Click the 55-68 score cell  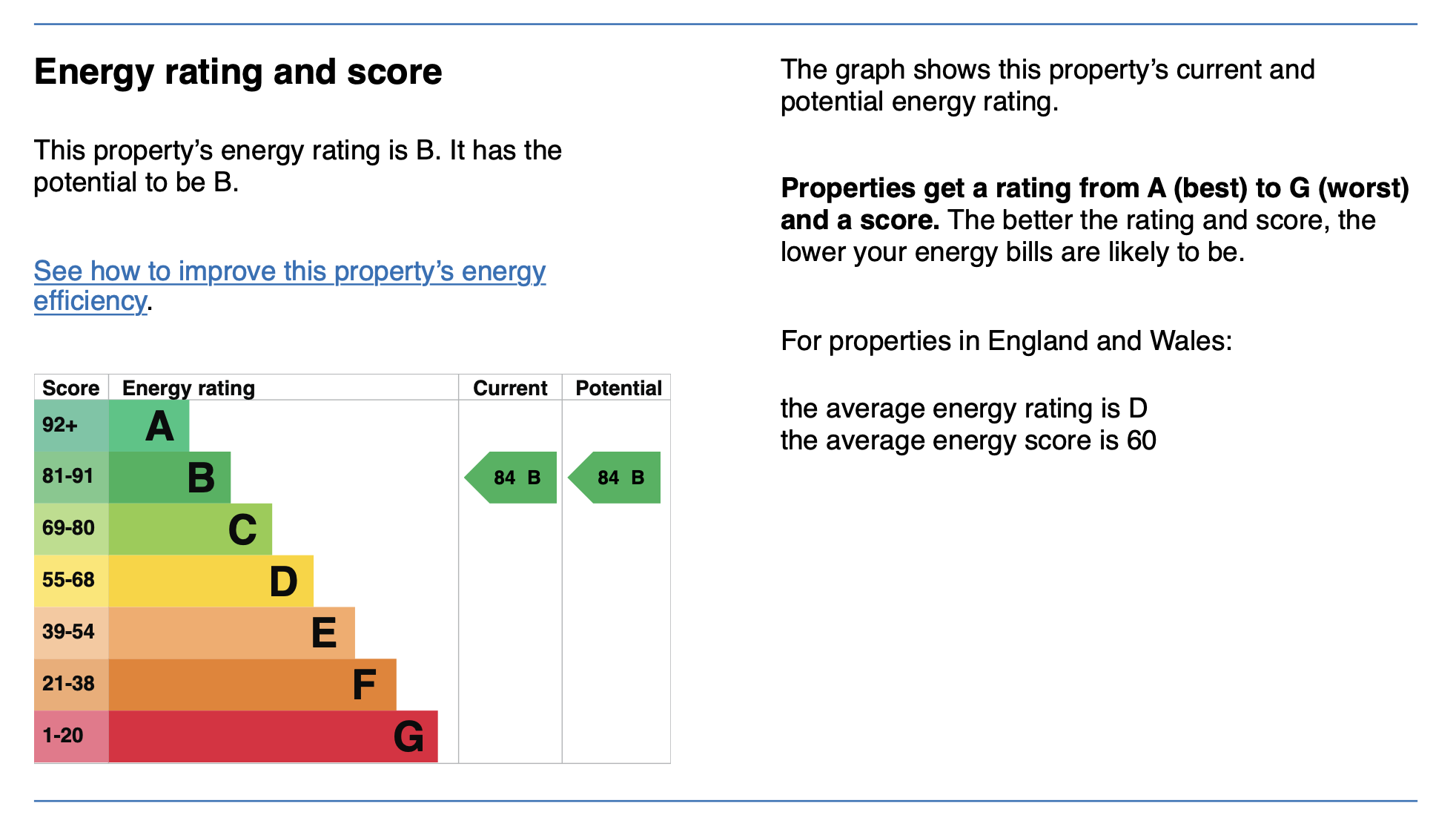click(71, 581)
